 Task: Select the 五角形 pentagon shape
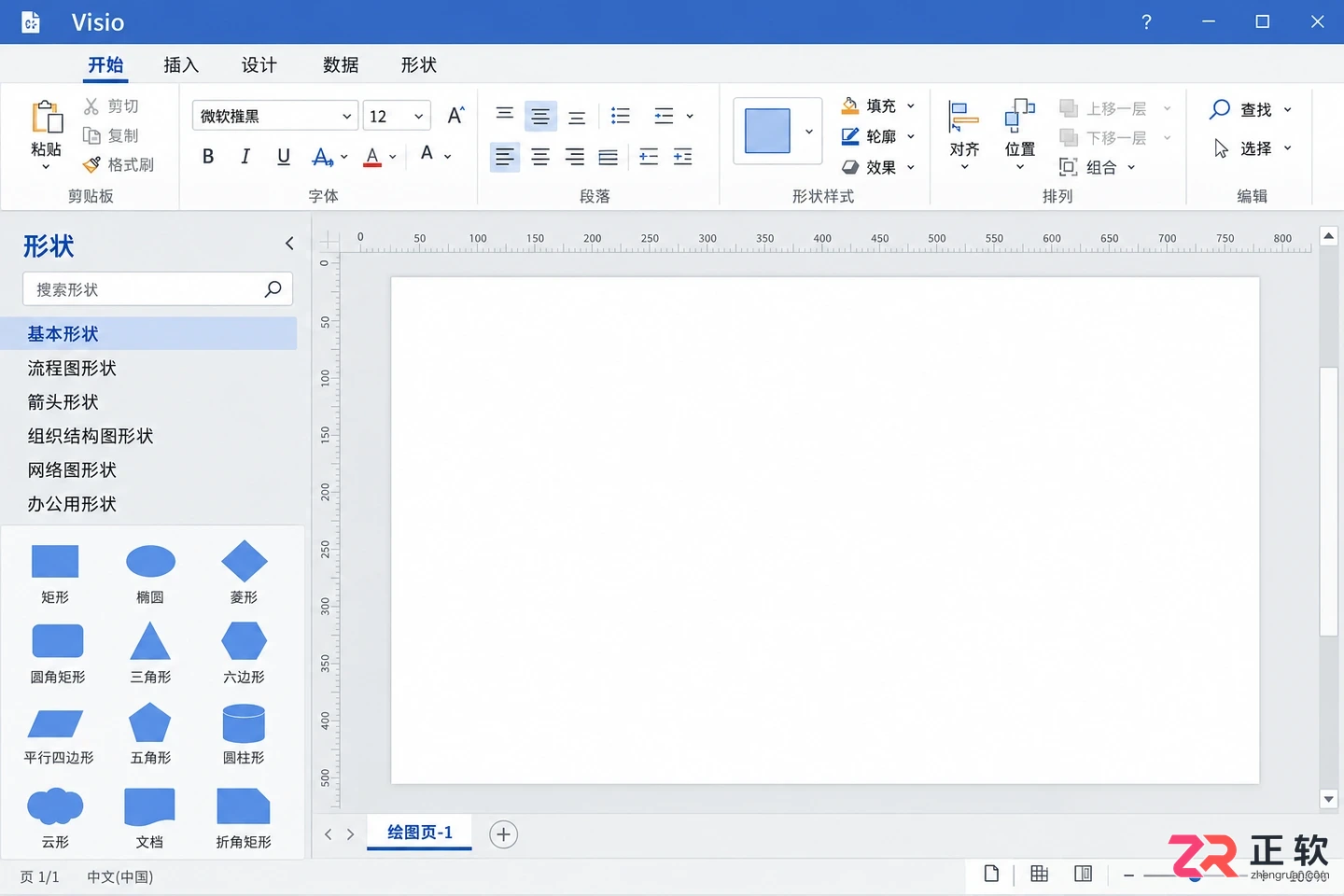click(150, 723)
